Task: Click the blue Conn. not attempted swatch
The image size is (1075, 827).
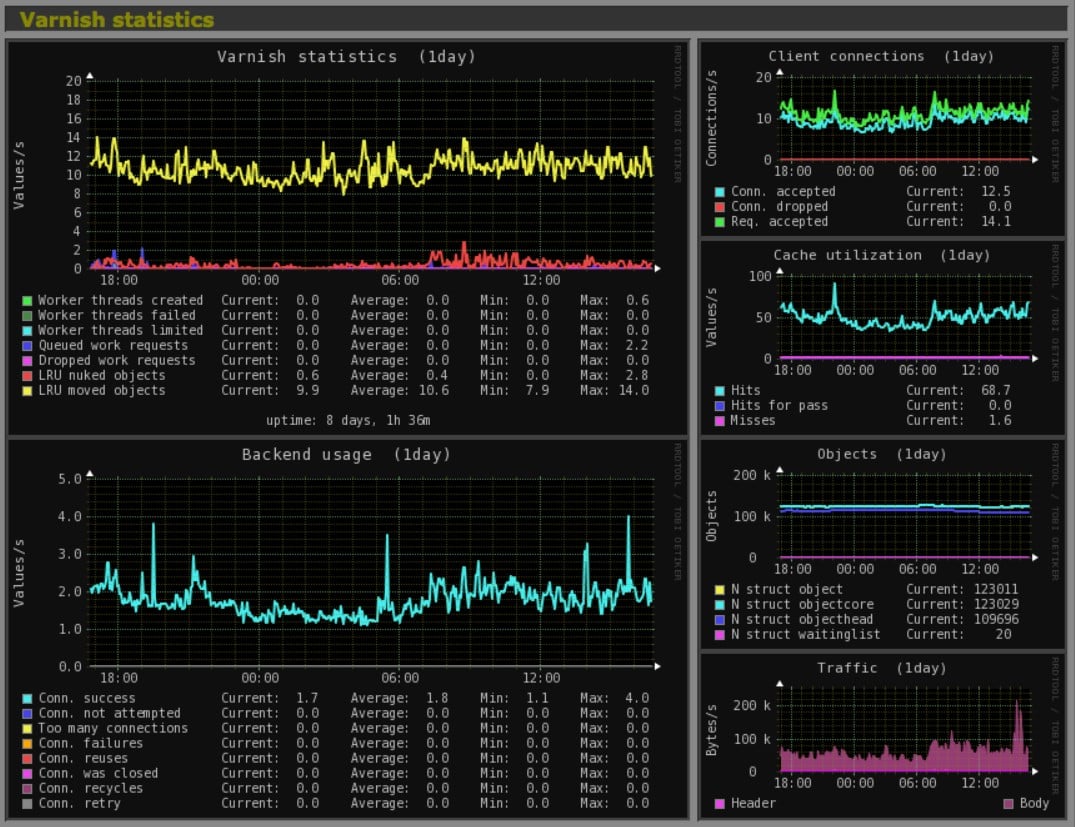Action: [x=27, y=713]
